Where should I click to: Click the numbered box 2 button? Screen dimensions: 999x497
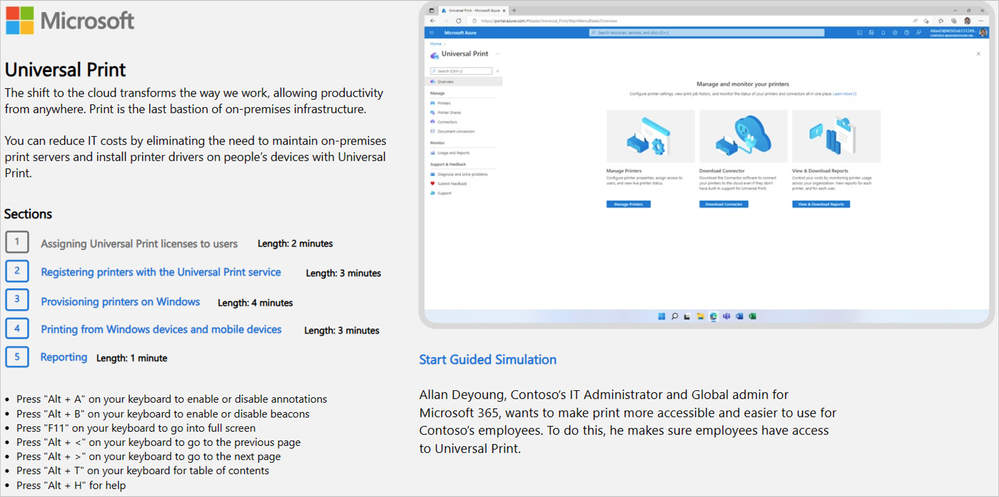point(17,271)
